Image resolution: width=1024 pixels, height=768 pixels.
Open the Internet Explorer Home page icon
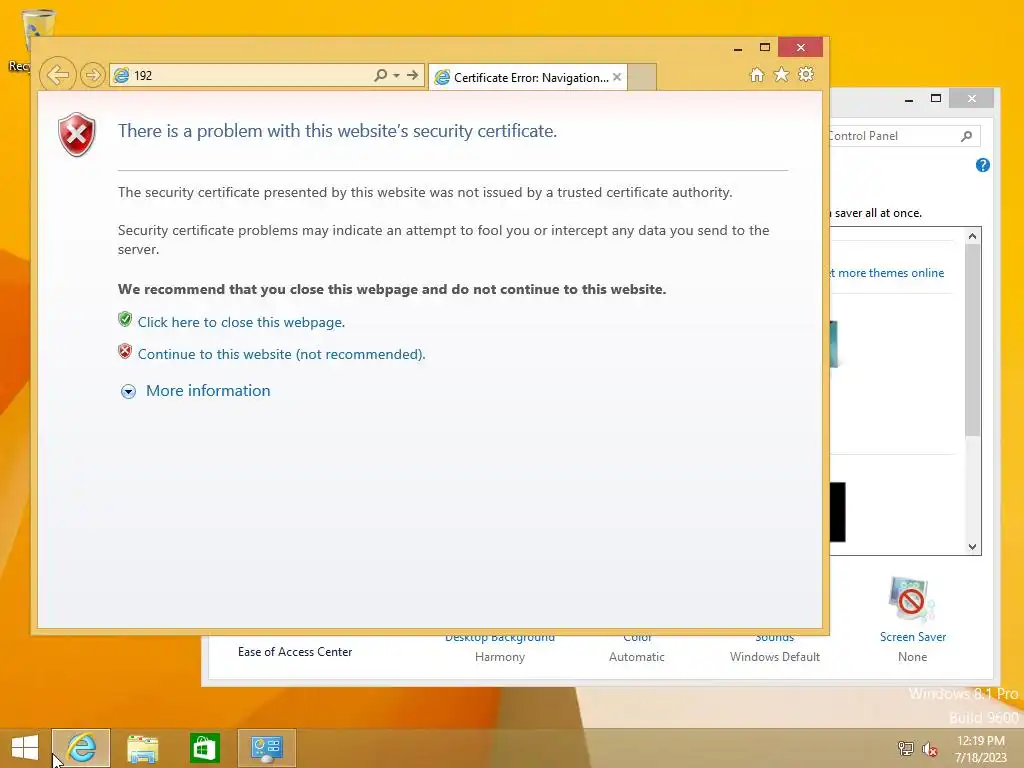click(x=757, y=75)
